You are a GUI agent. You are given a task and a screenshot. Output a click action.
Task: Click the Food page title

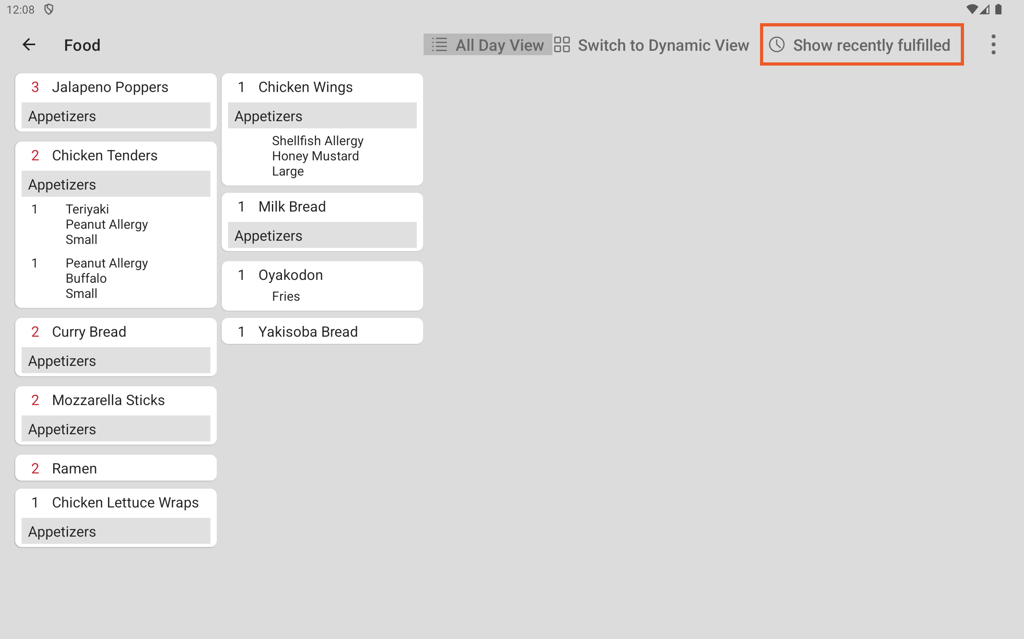(x=82, y=45)
